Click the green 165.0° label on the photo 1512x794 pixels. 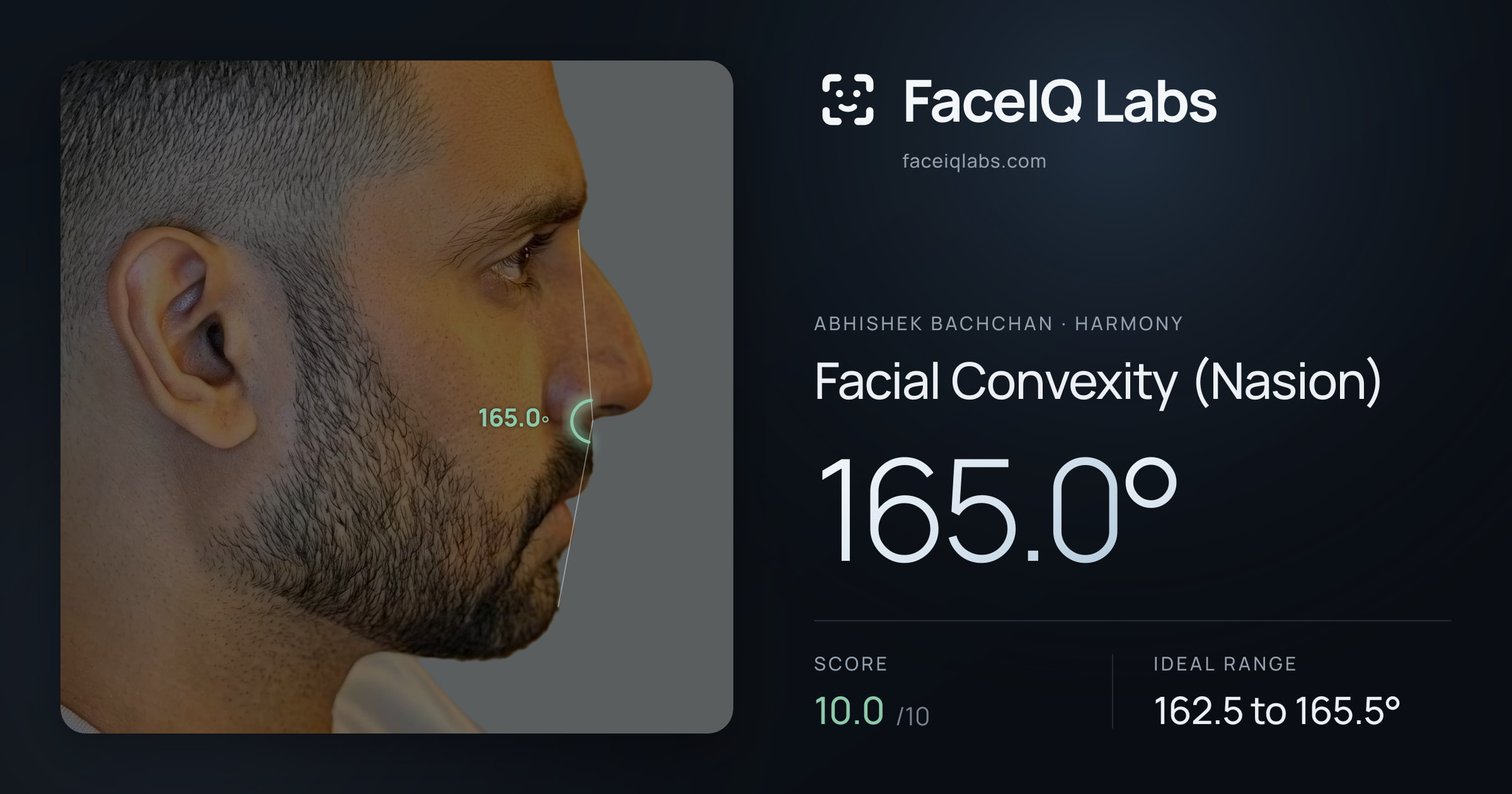click(x=513, y=418)
